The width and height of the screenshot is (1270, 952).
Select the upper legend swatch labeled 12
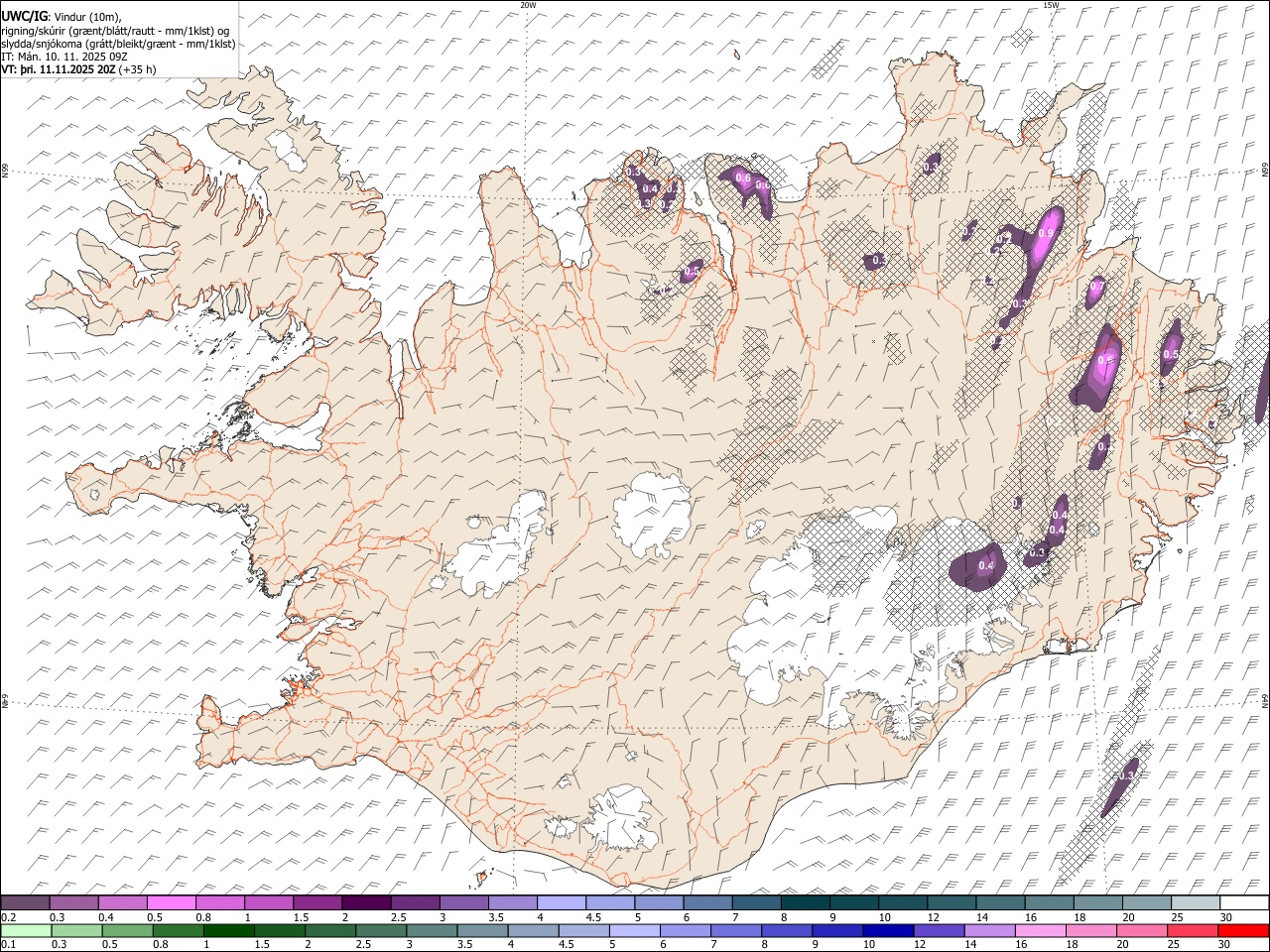[950, 903]
